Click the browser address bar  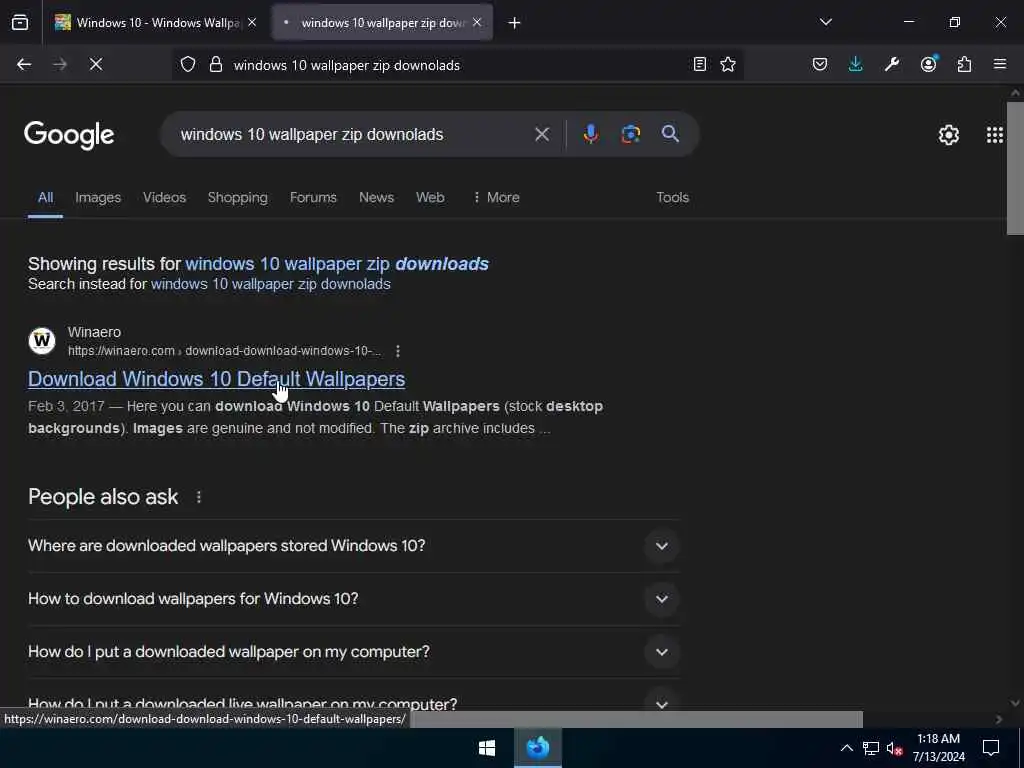click(x=457, y=65)
